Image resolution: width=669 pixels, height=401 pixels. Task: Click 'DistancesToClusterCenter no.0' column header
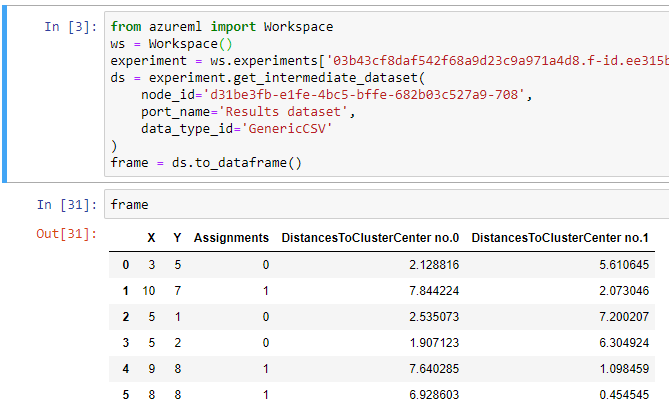[370, 238]
